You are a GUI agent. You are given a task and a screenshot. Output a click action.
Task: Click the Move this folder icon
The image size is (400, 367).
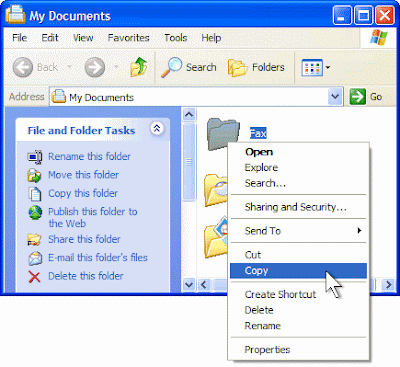click(35, 175)
